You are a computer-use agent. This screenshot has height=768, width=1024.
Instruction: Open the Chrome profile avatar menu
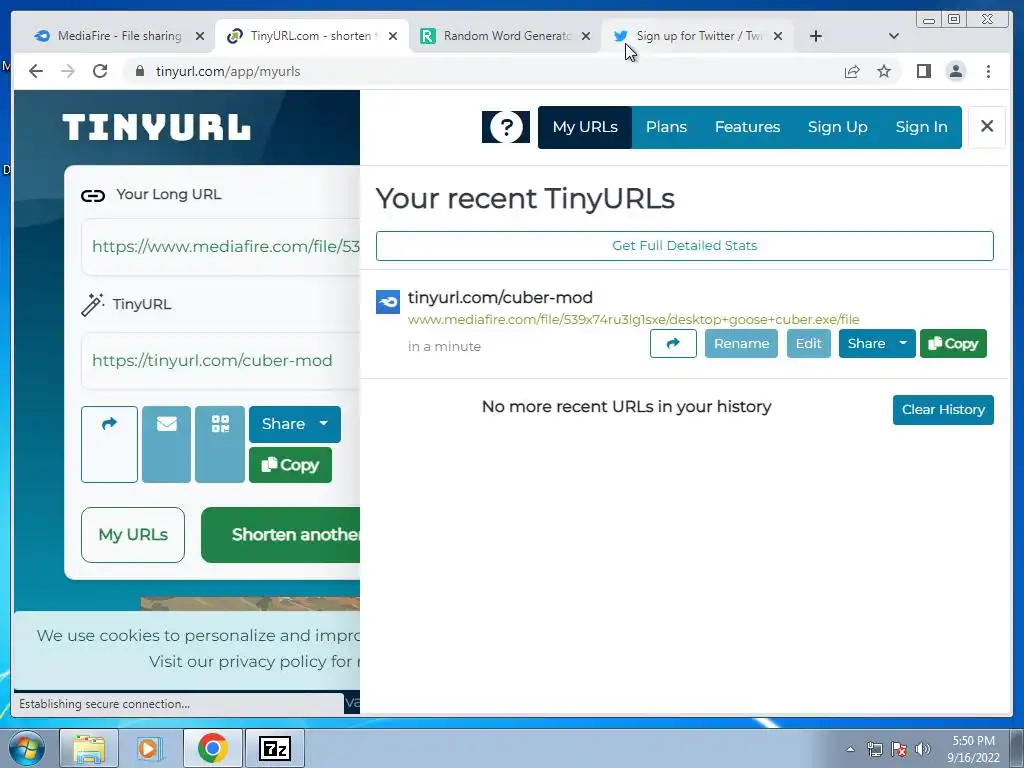(x=955, y=71)
